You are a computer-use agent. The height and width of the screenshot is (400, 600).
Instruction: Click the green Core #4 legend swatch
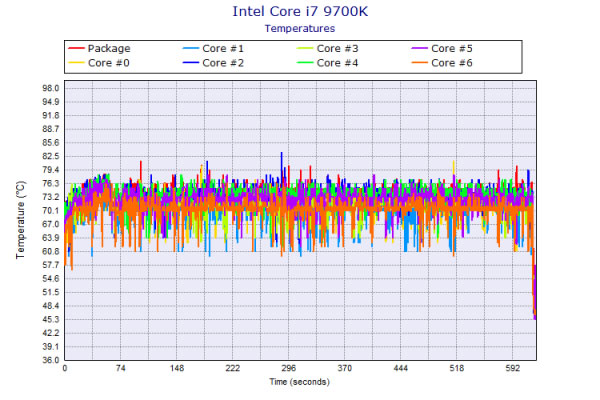point(305,63)
